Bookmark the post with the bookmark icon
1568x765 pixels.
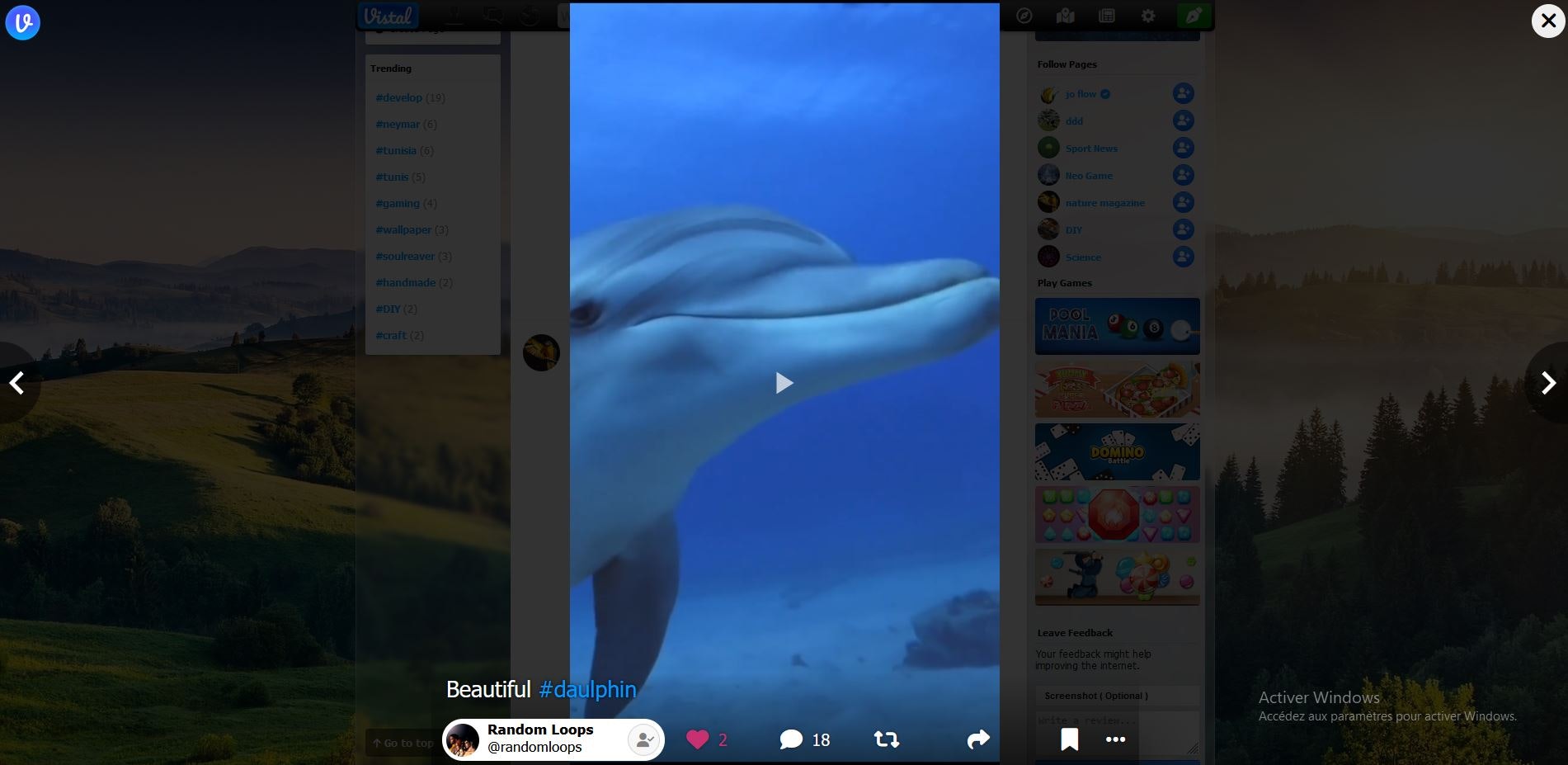click(1070, 739)
